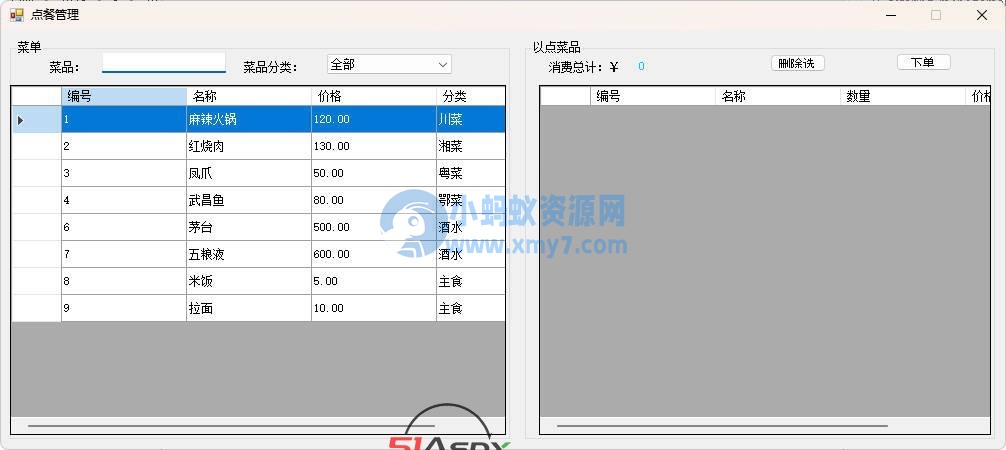Click the menu 价格 column header
1006x450 pixels.
[374, 96]
